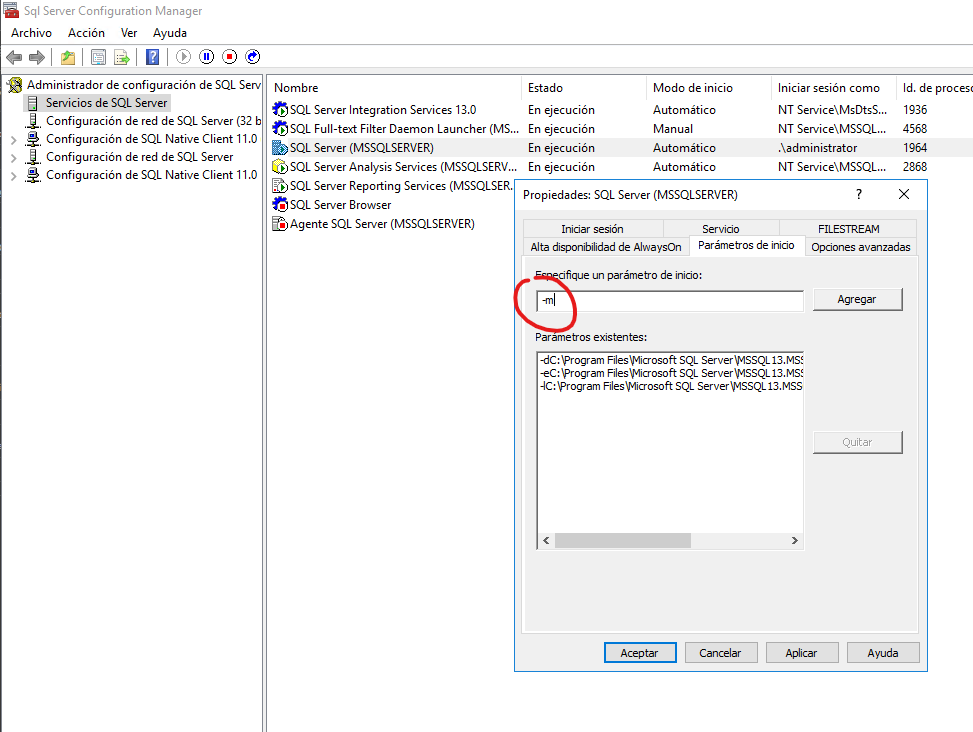Click the startup parameter input field
This screenshot has height=732, width=973.
pyautogui.click(x=670, y=301)
